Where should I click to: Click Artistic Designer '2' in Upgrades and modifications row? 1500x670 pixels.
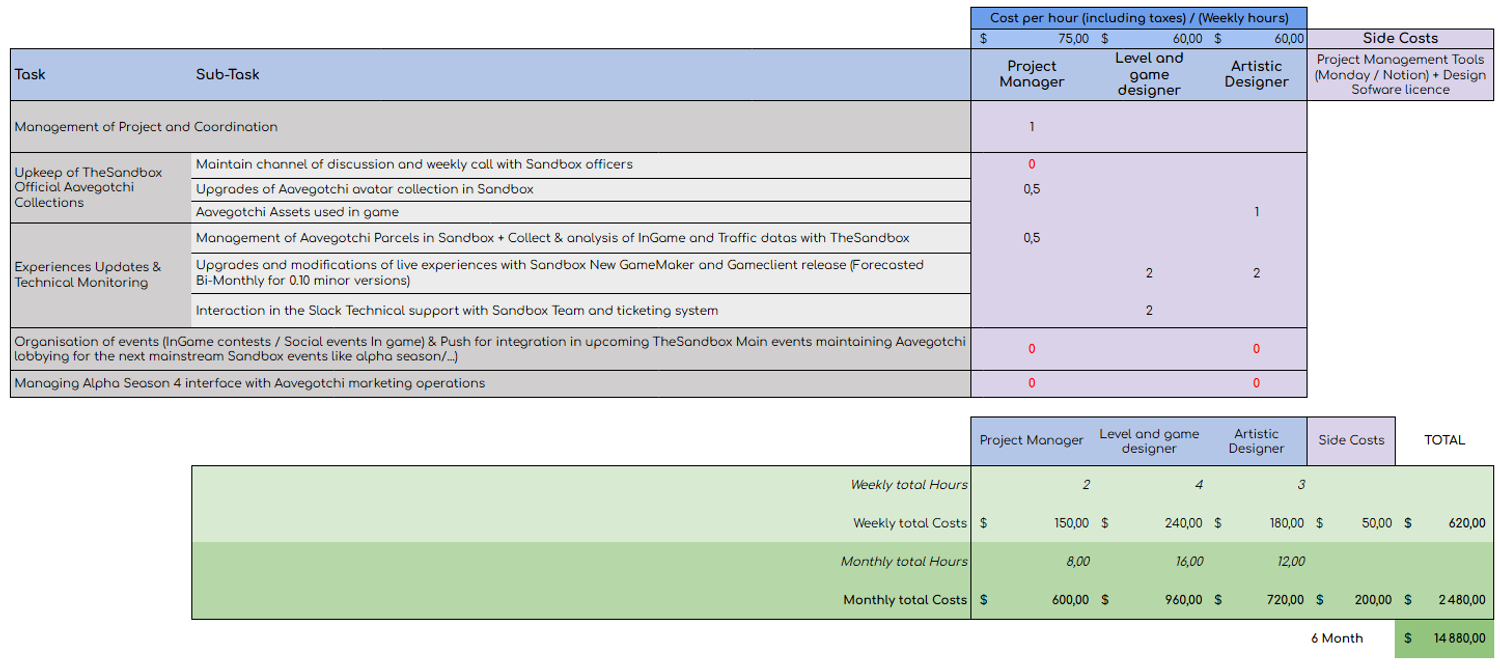click(x=1256, y=273)
